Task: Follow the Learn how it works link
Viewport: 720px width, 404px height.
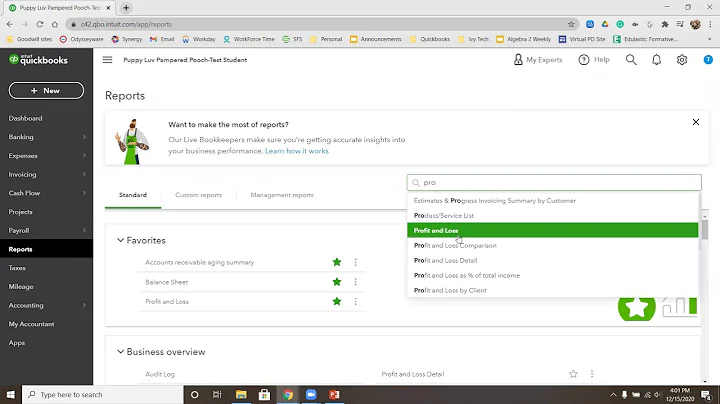Action: (297, 151)
